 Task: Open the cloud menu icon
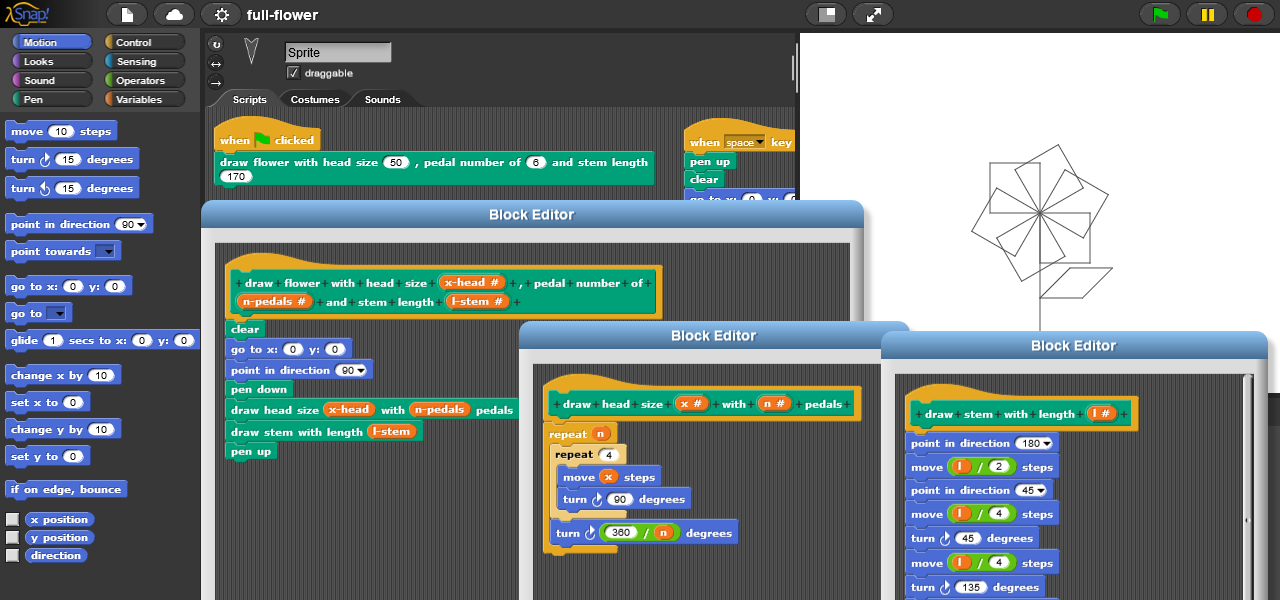(174, 15)
